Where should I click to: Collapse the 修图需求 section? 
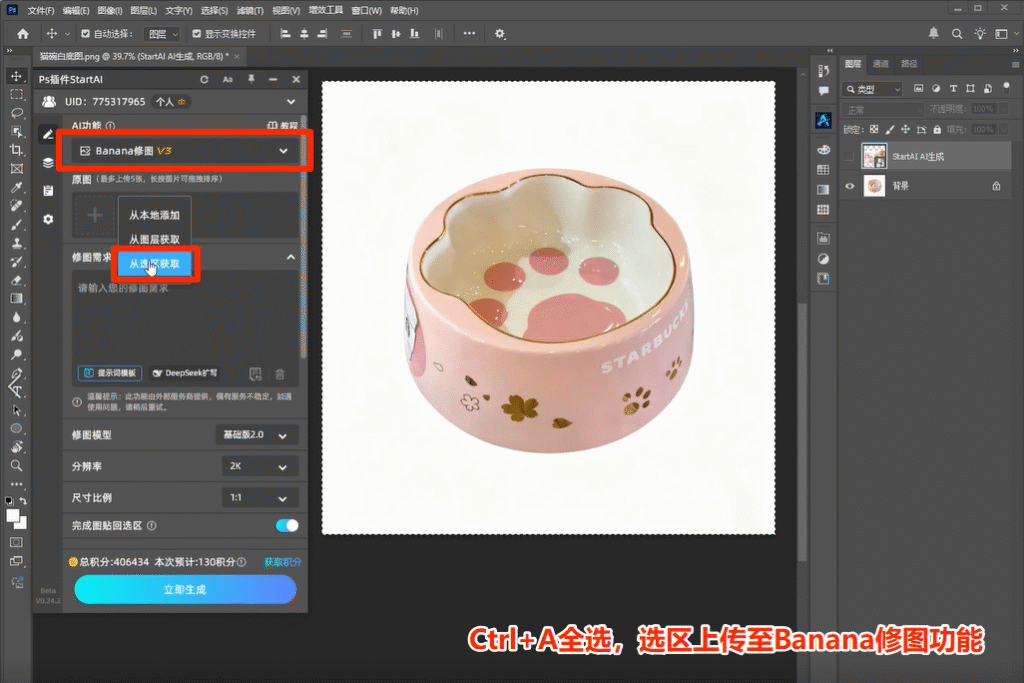coord(291,257)
